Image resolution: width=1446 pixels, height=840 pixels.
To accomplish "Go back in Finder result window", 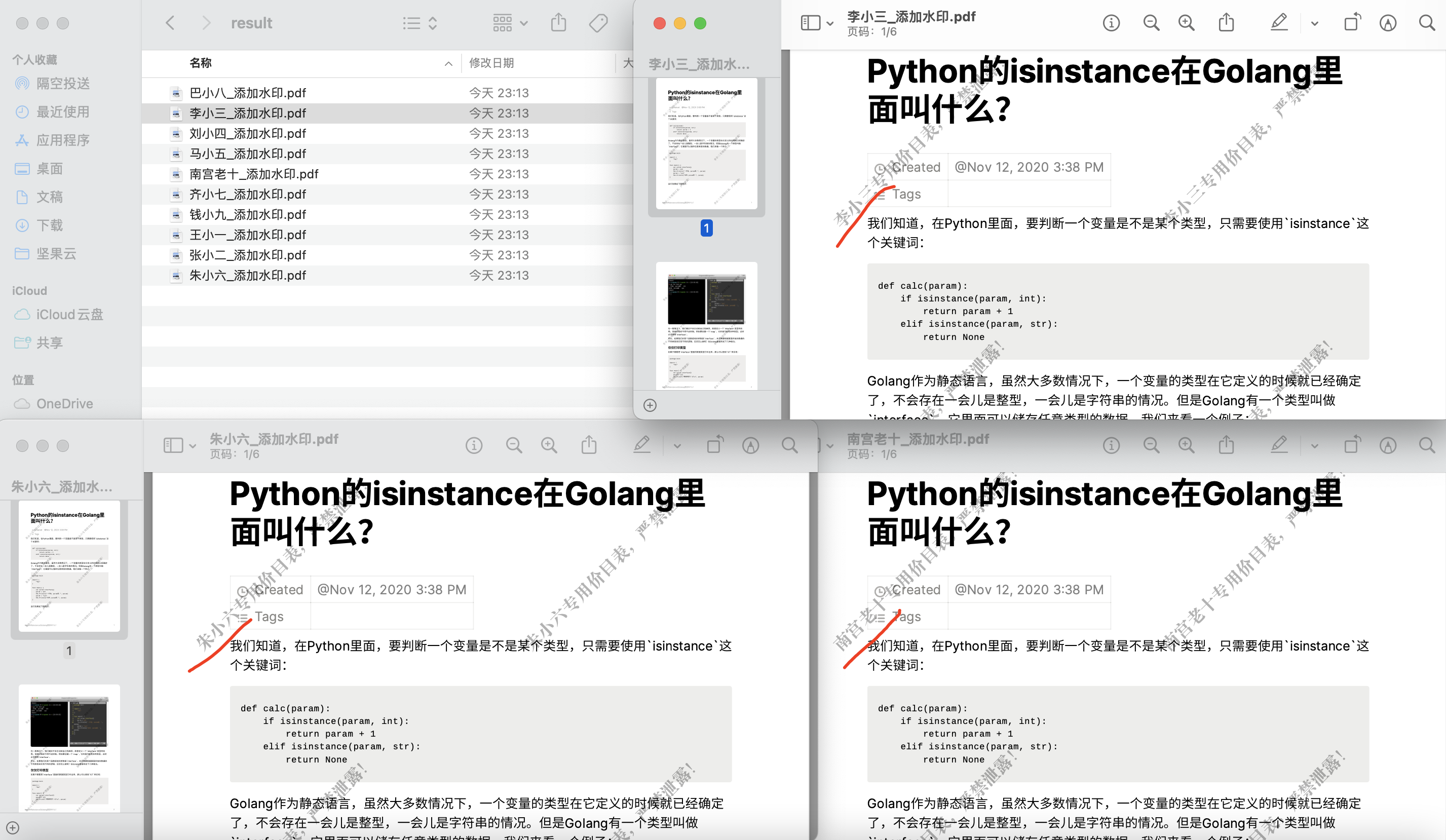I will (170, 23).
